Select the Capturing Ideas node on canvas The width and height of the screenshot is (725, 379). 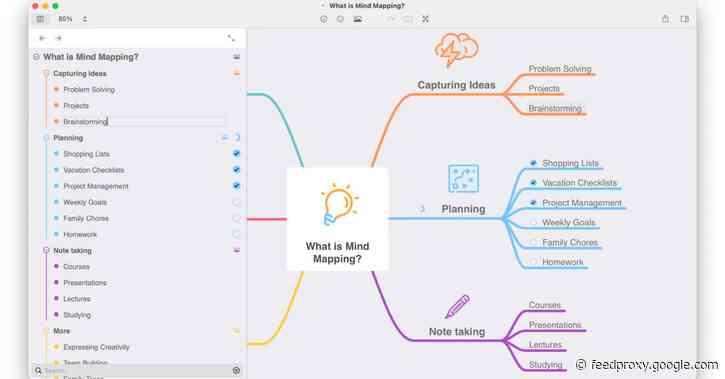point(456,85)
